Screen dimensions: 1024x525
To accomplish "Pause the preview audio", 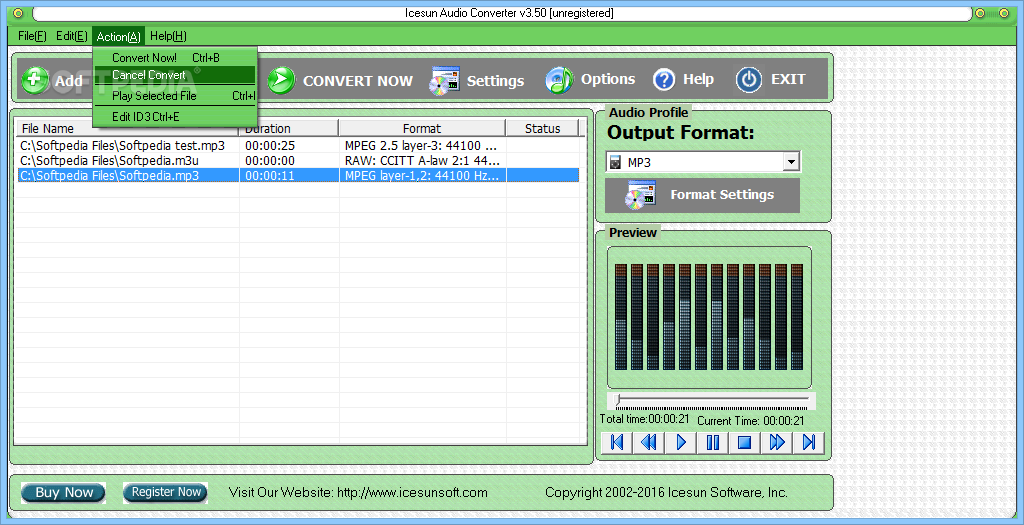I will tap(712, 443).
